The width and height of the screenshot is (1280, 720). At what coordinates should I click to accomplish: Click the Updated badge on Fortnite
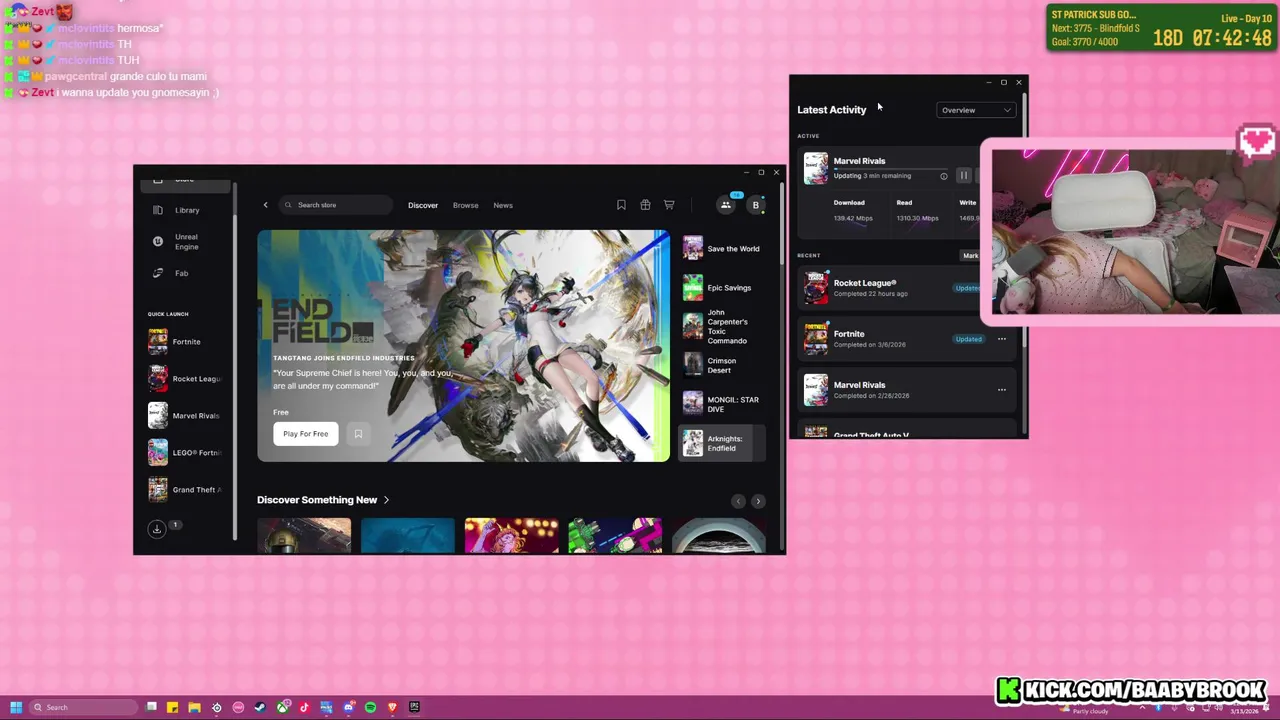968,339
